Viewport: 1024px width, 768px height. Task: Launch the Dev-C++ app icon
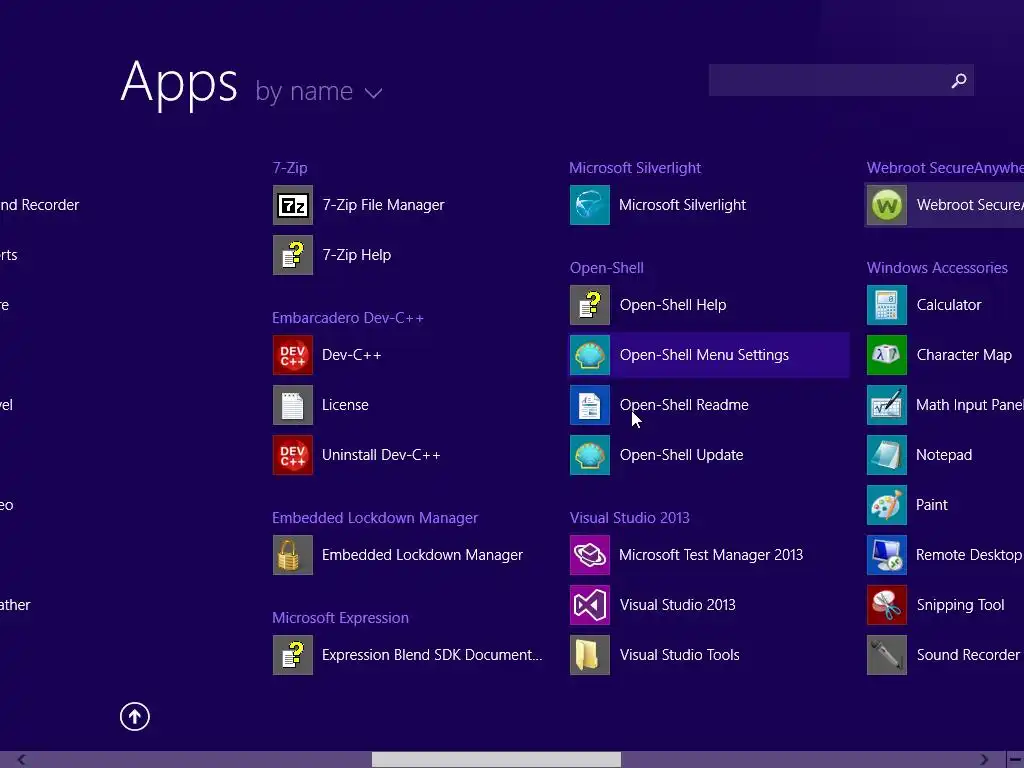pyautogui.click(x=293, y=355)
